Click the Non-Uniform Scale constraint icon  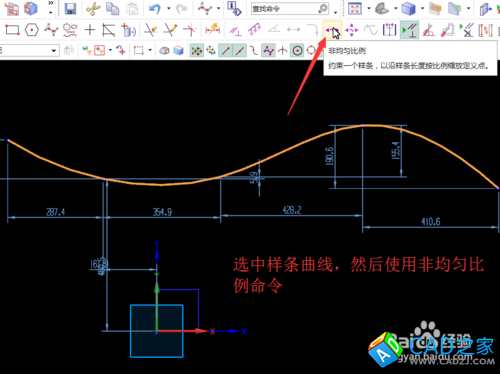tap(332, 30)
